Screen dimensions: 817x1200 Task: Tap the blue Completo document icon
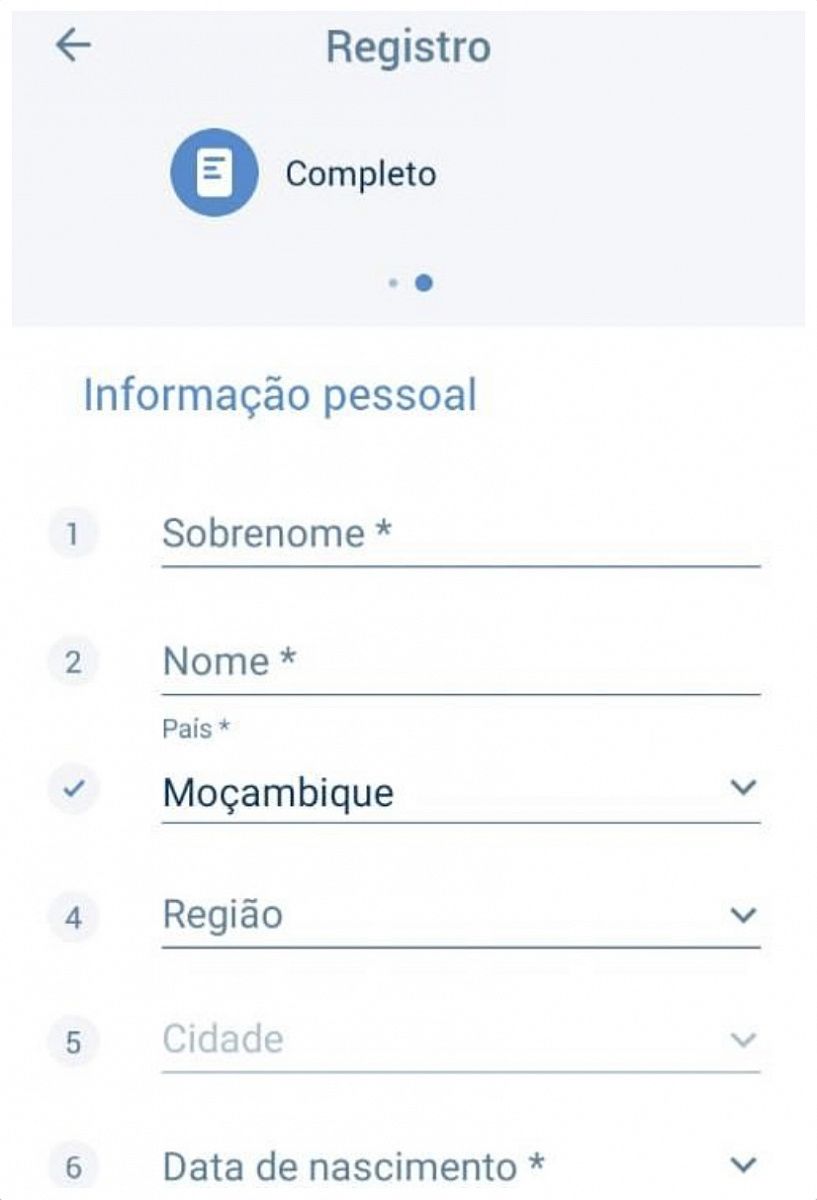pos(214,173)
